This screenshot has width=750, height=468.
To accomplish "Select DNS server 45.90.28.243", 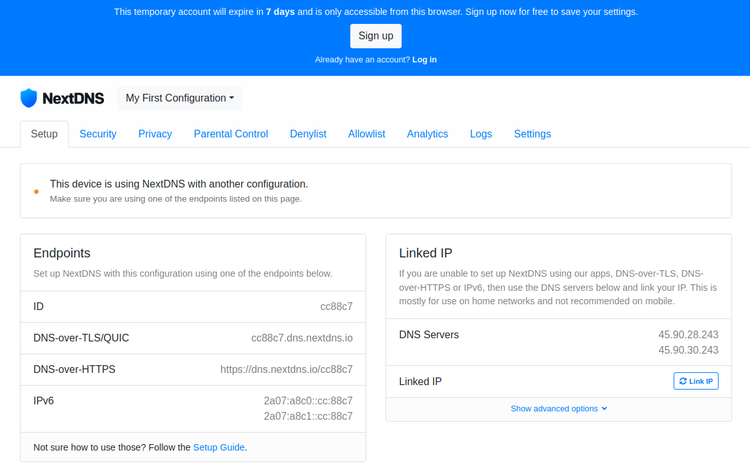I will coord(688,335).
